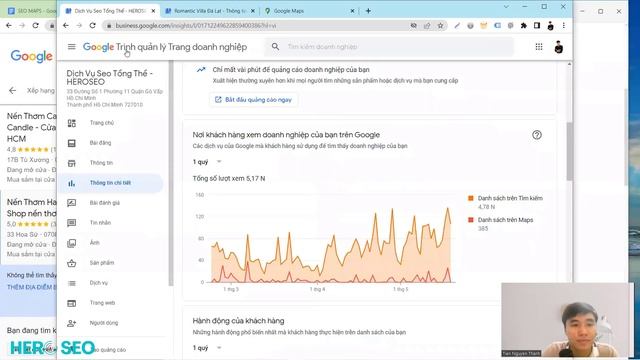The image size is (640, 360).
Task: Switch to the Google Maps tab
Action: pos(309,11)
